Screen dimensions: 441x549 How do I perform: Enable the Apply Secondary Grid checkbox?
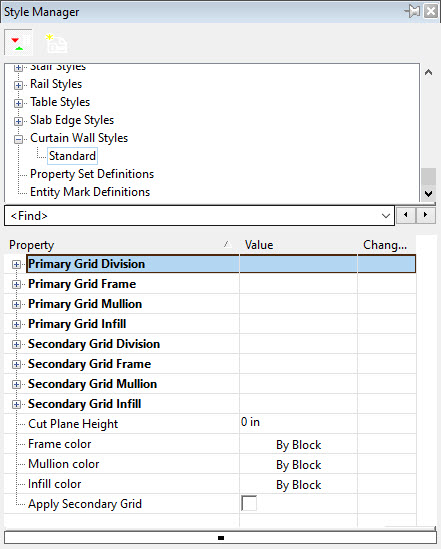(x=249, y=503)
